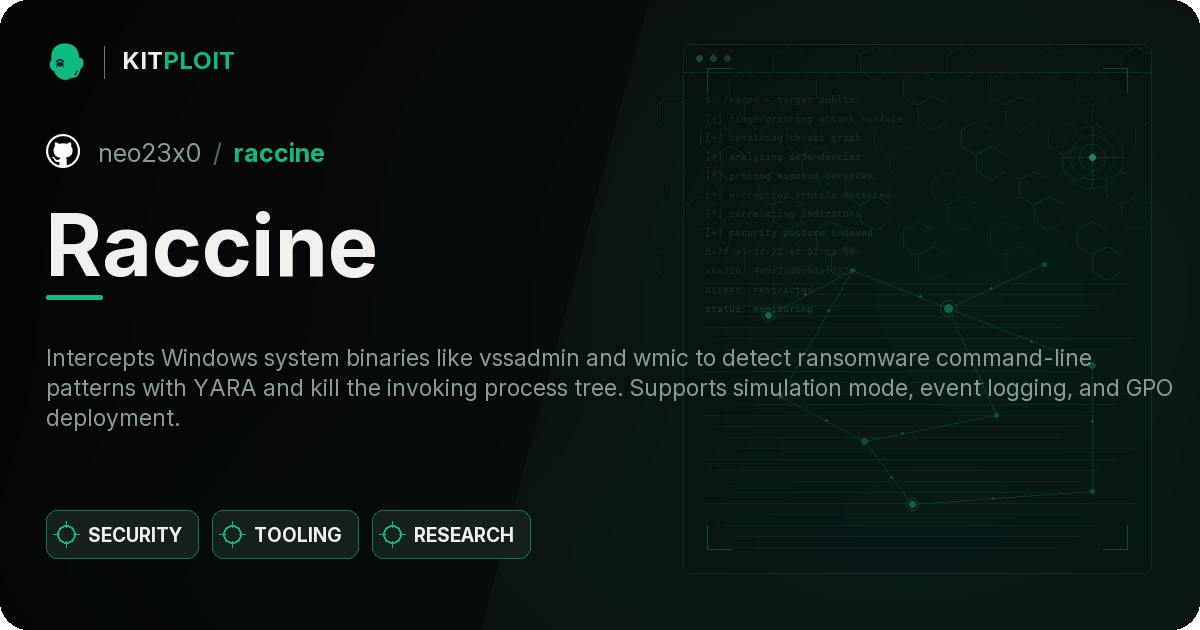Click the 'resolving threat graph' terminal line

click(783, 138)
